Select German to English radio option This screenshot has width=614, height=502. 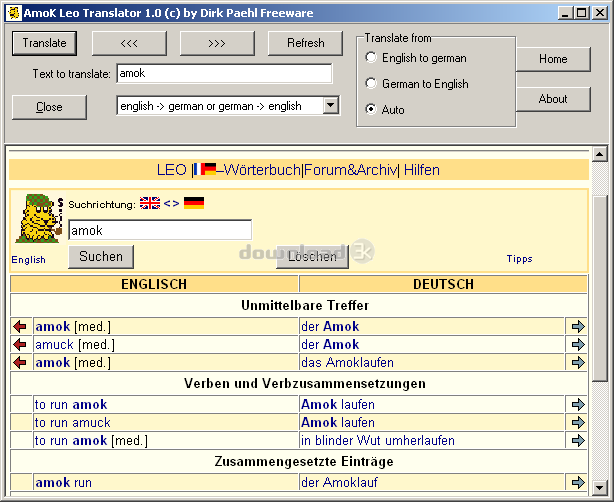tap(371, 83)
